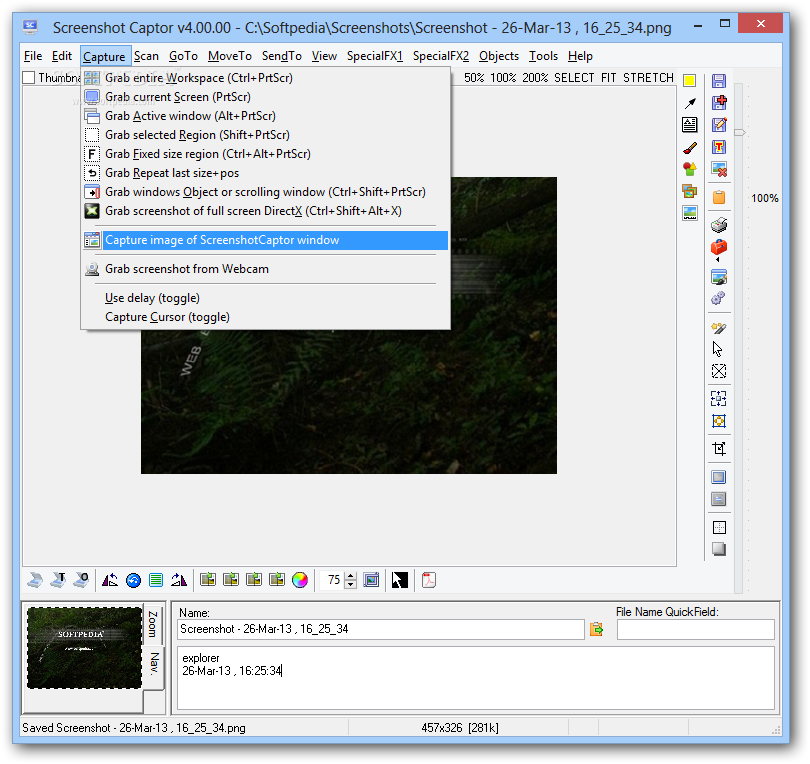The height and width of the screenshot is (764, 810).
Task: Click the File Name QuickField input
Action: [696, 629]
